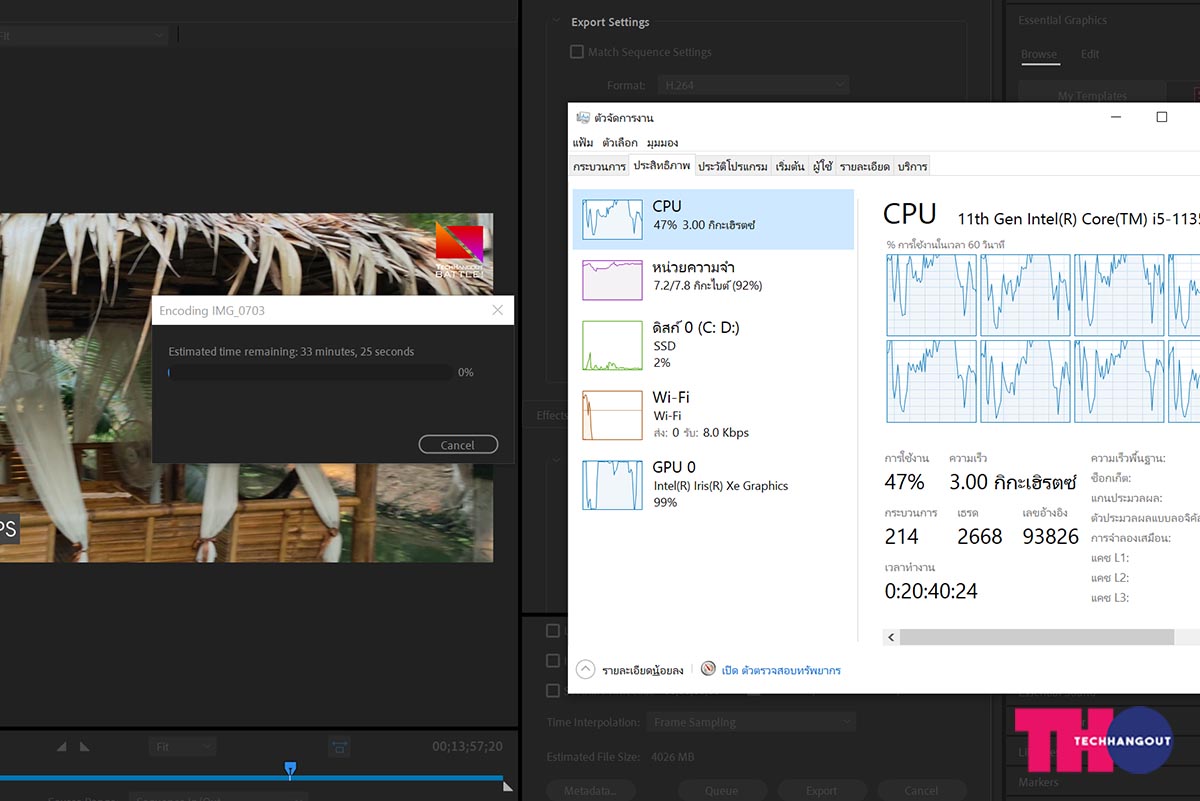This screenshot has width=1200, height=801.
Task: Select the ประสิทธิภาพ (Performance) tab
Action: click(x=661, y=165)
